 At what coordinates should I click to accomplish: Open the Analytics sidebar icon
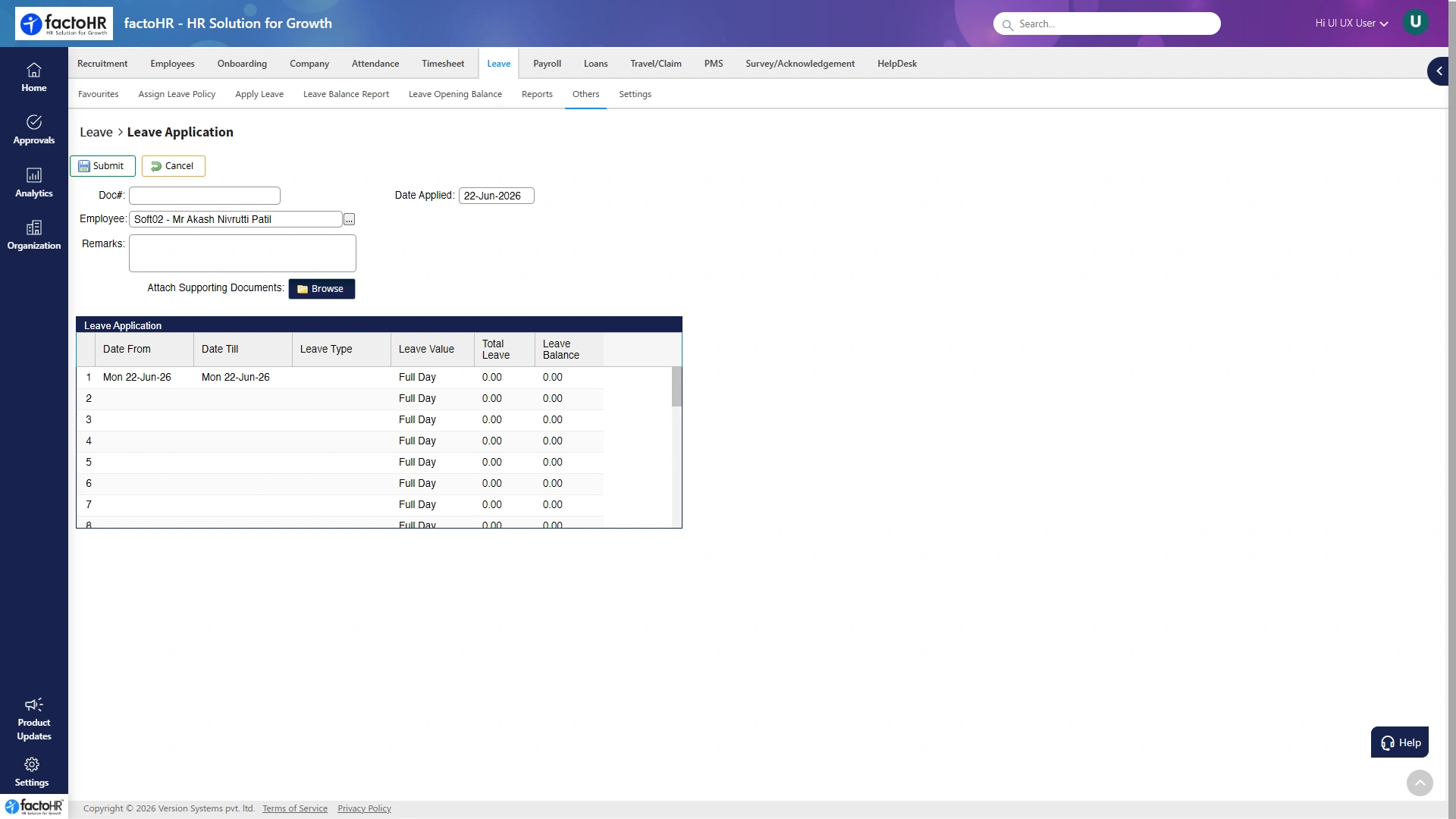pyautogui.click(x=33, y=183)
